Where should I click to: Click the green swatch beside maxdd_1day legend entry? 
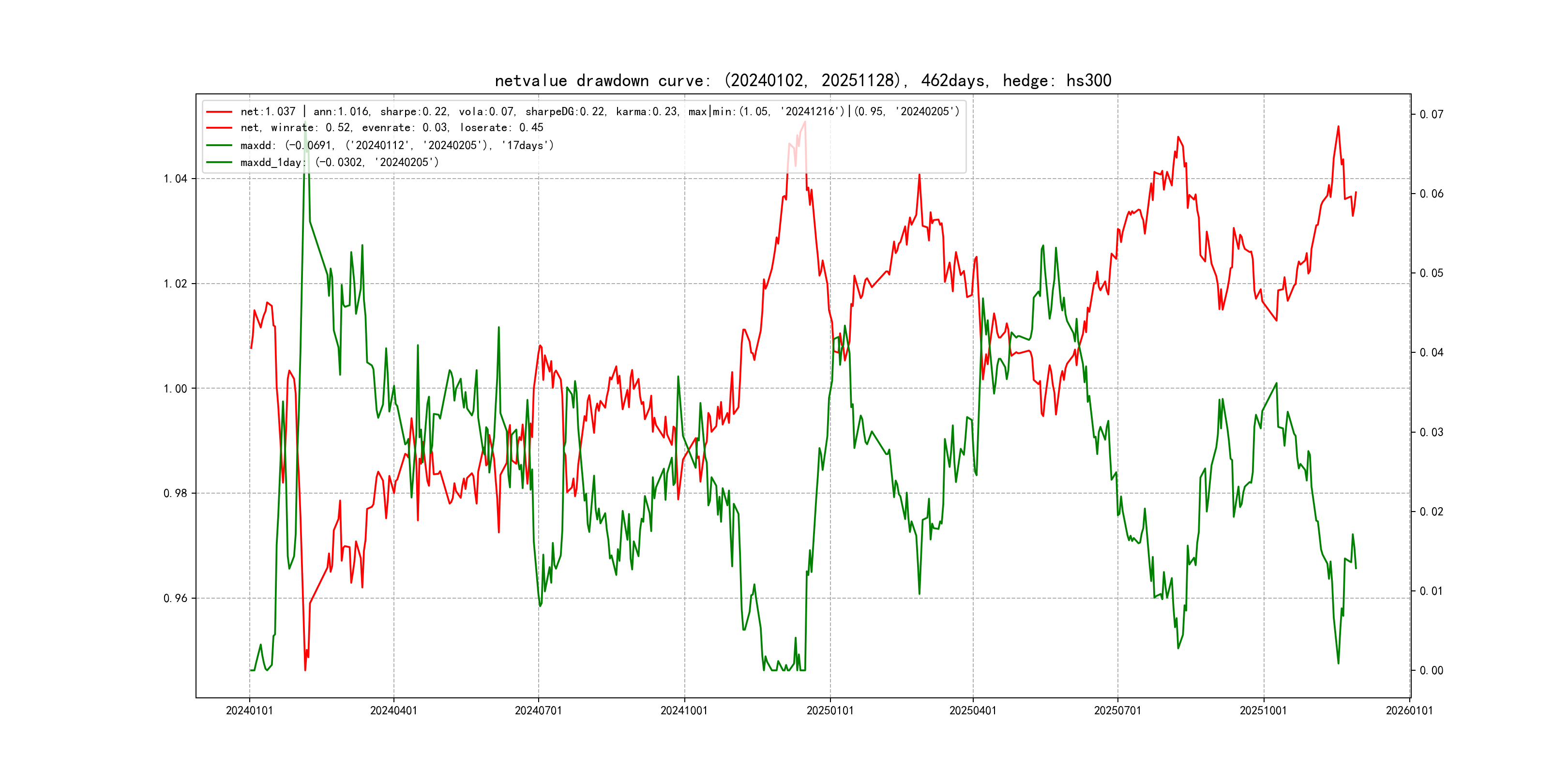pos(219,163)
